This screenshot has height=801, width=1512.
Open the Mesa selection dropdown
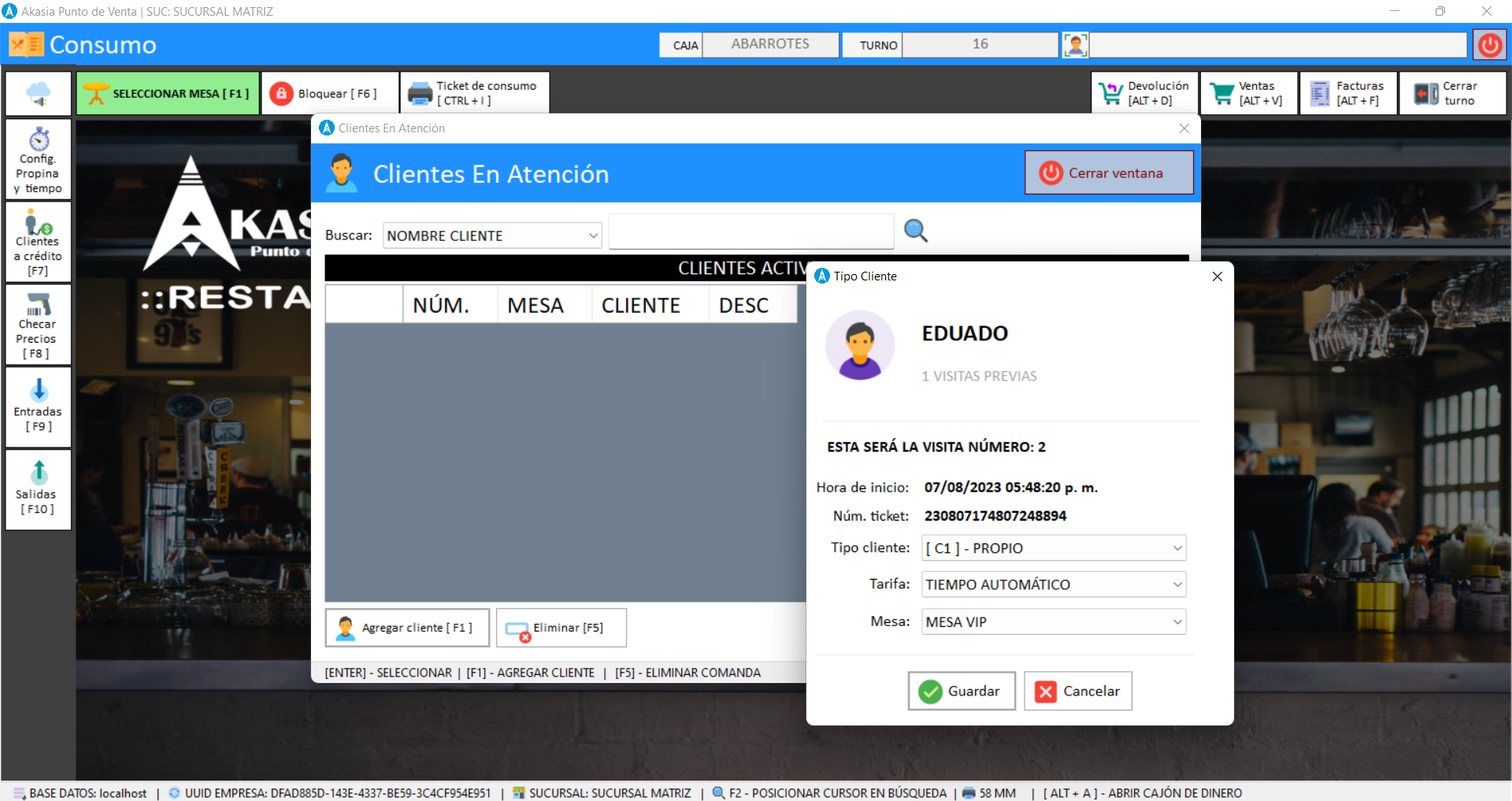click(x=1053, y=622)
